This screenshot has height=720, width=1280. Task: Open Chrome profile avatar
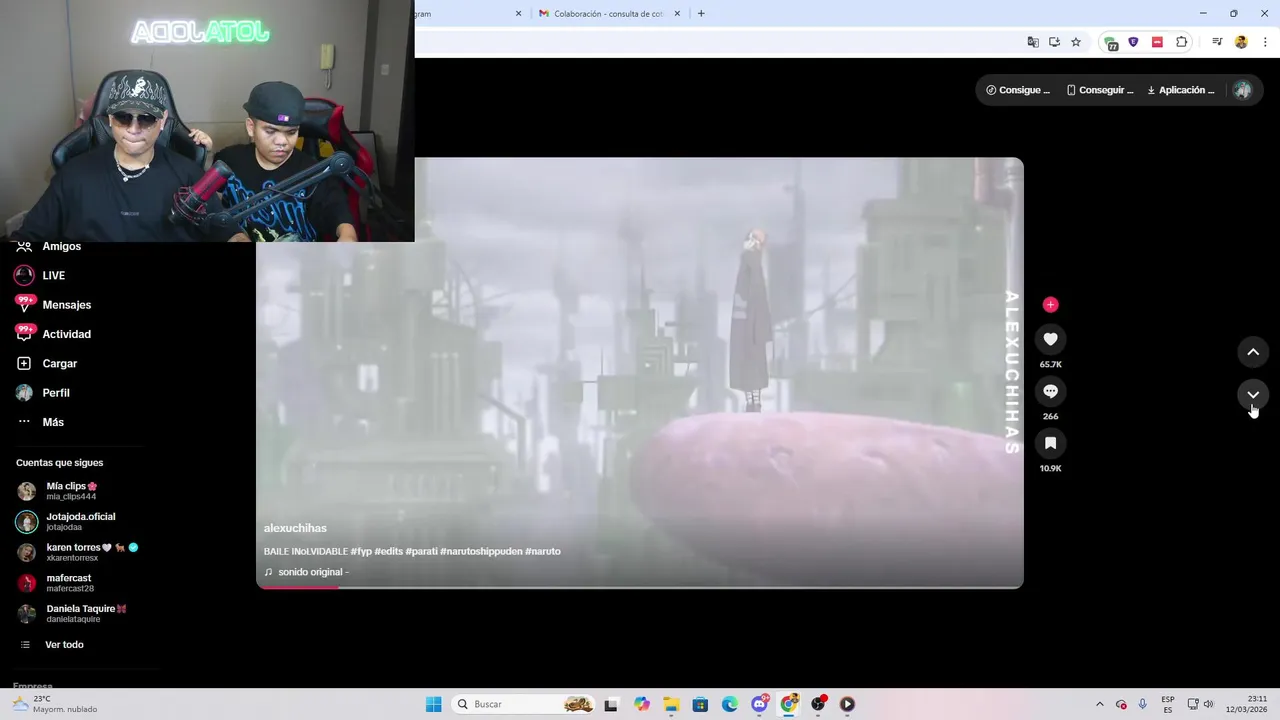point(1241,42)
